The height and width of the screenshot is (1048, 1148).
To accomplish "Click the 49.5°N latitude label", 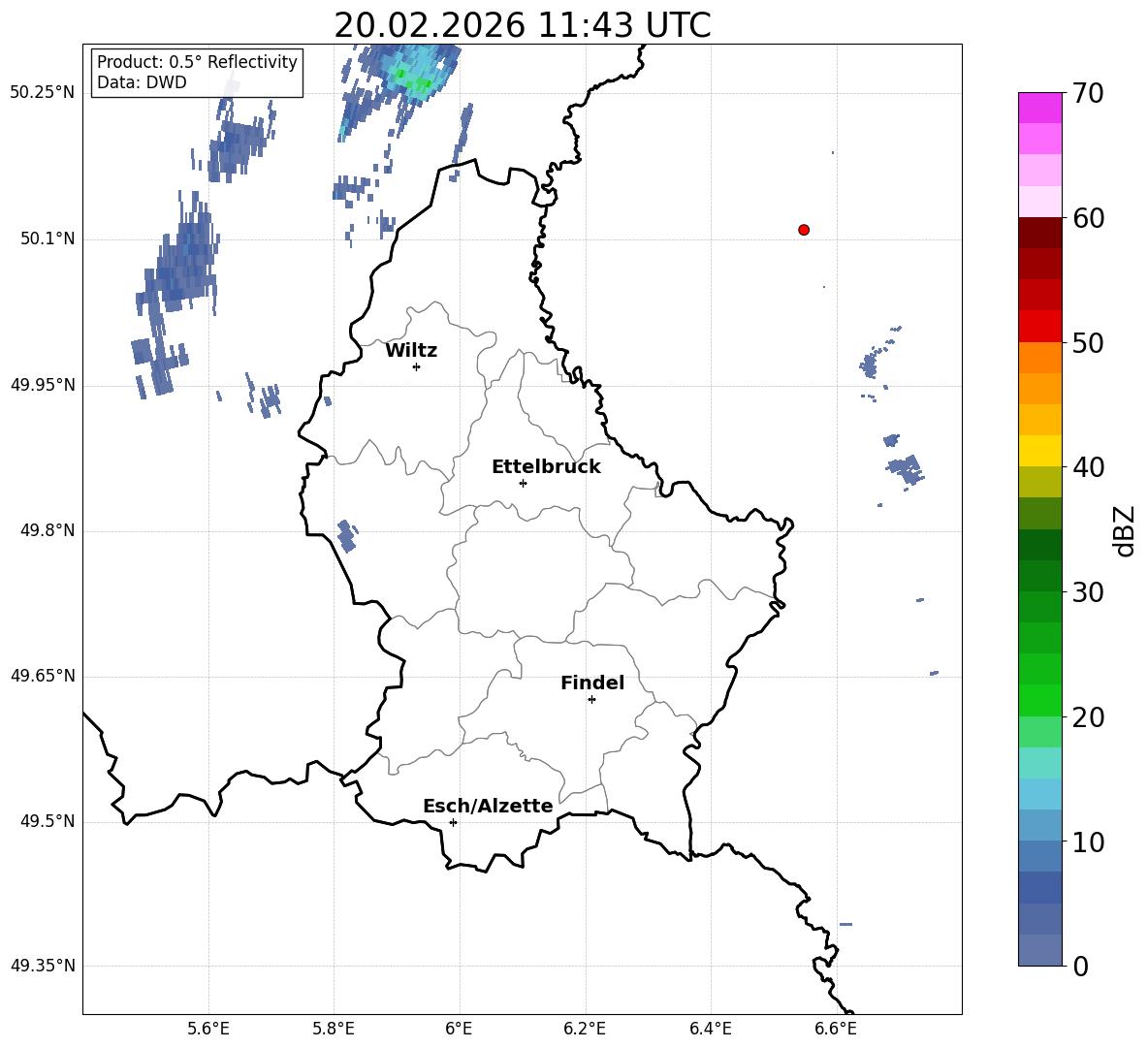I will coord(48,822).
